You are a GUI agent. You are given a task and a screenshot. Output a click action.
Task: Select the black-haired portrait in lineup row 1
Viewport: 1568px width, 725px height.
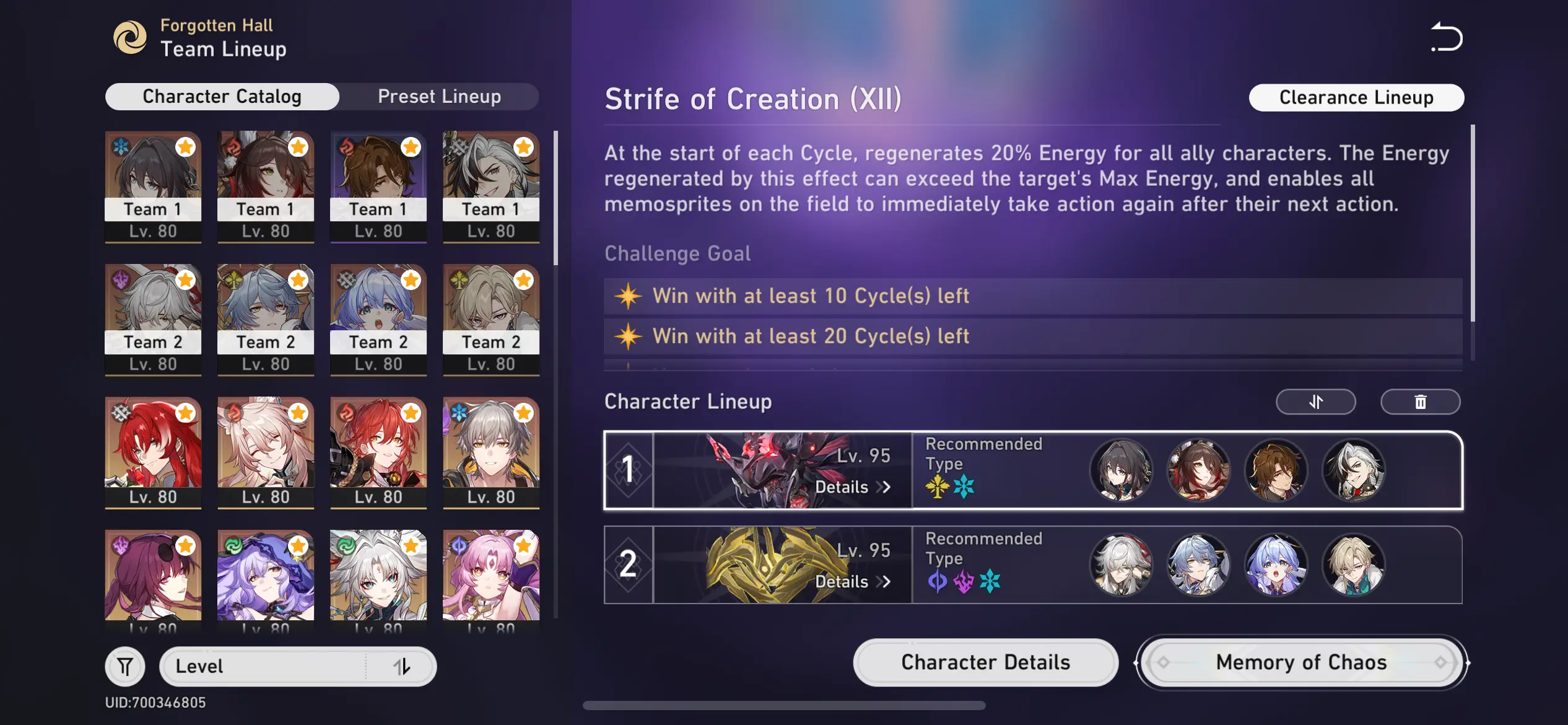click(1122, 470)
